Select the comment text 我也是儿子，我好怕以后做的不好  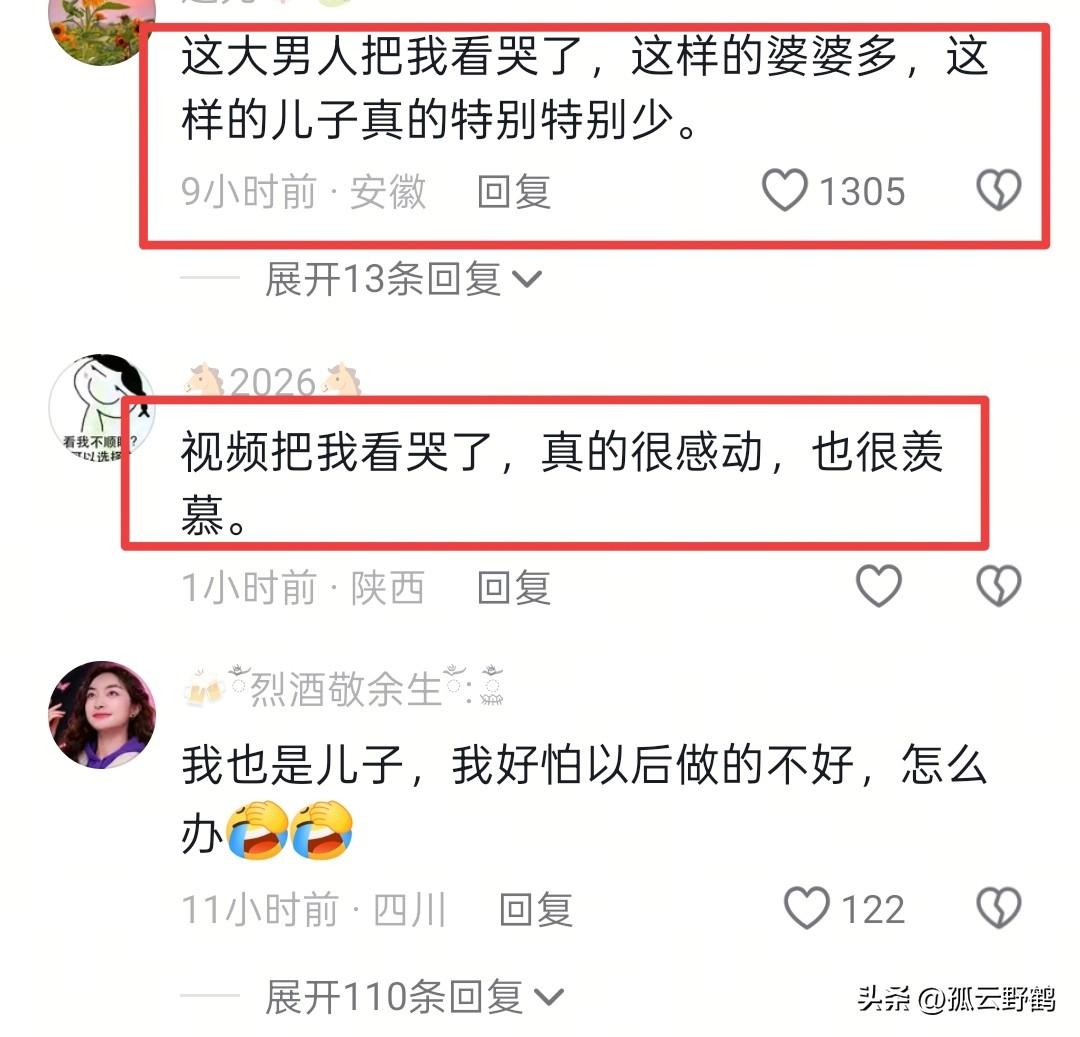[x=518, y=764]
